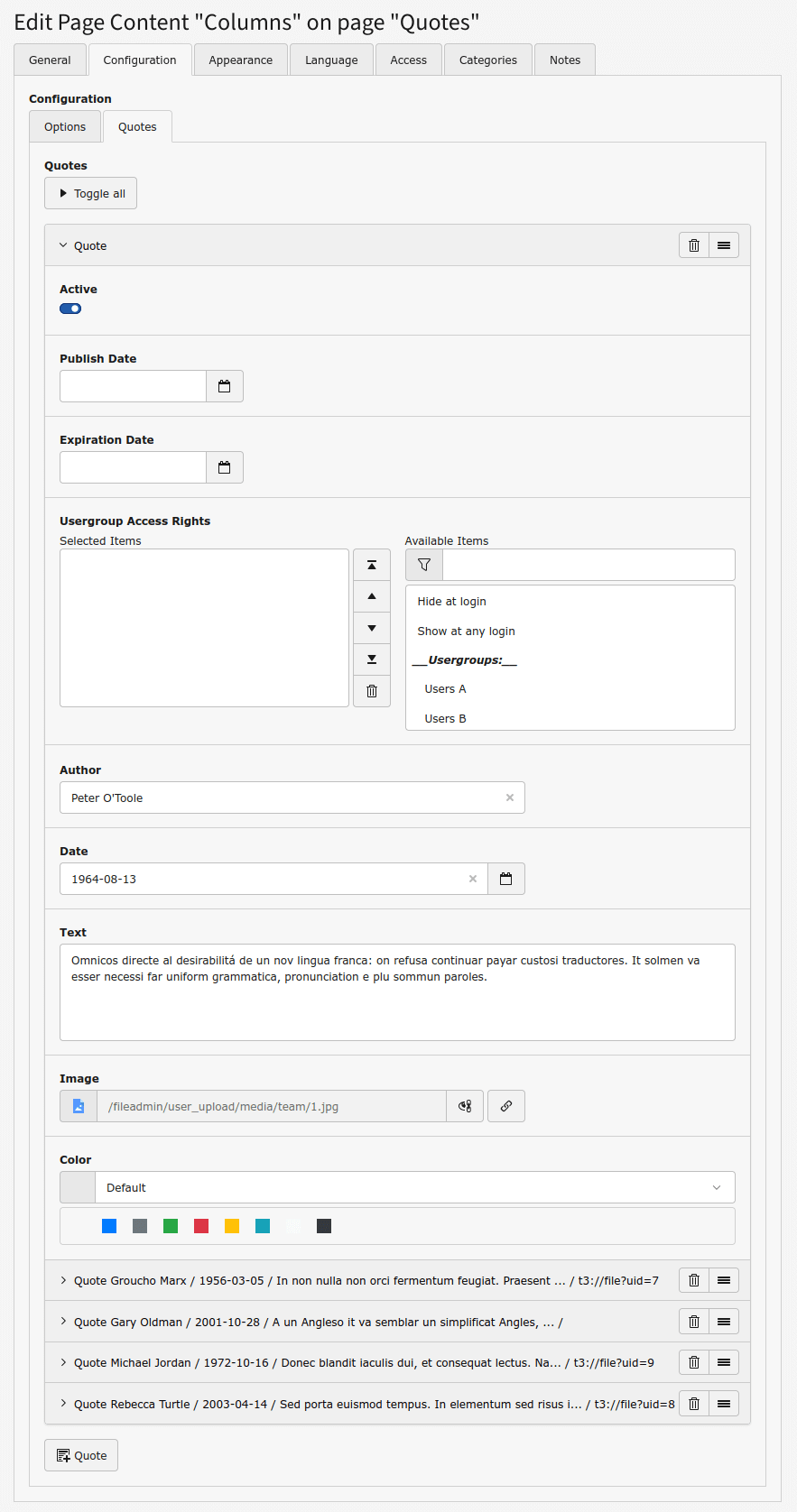Delete the Groucho Marx quote
The image size is (797, 1512).
[693, 1280]
